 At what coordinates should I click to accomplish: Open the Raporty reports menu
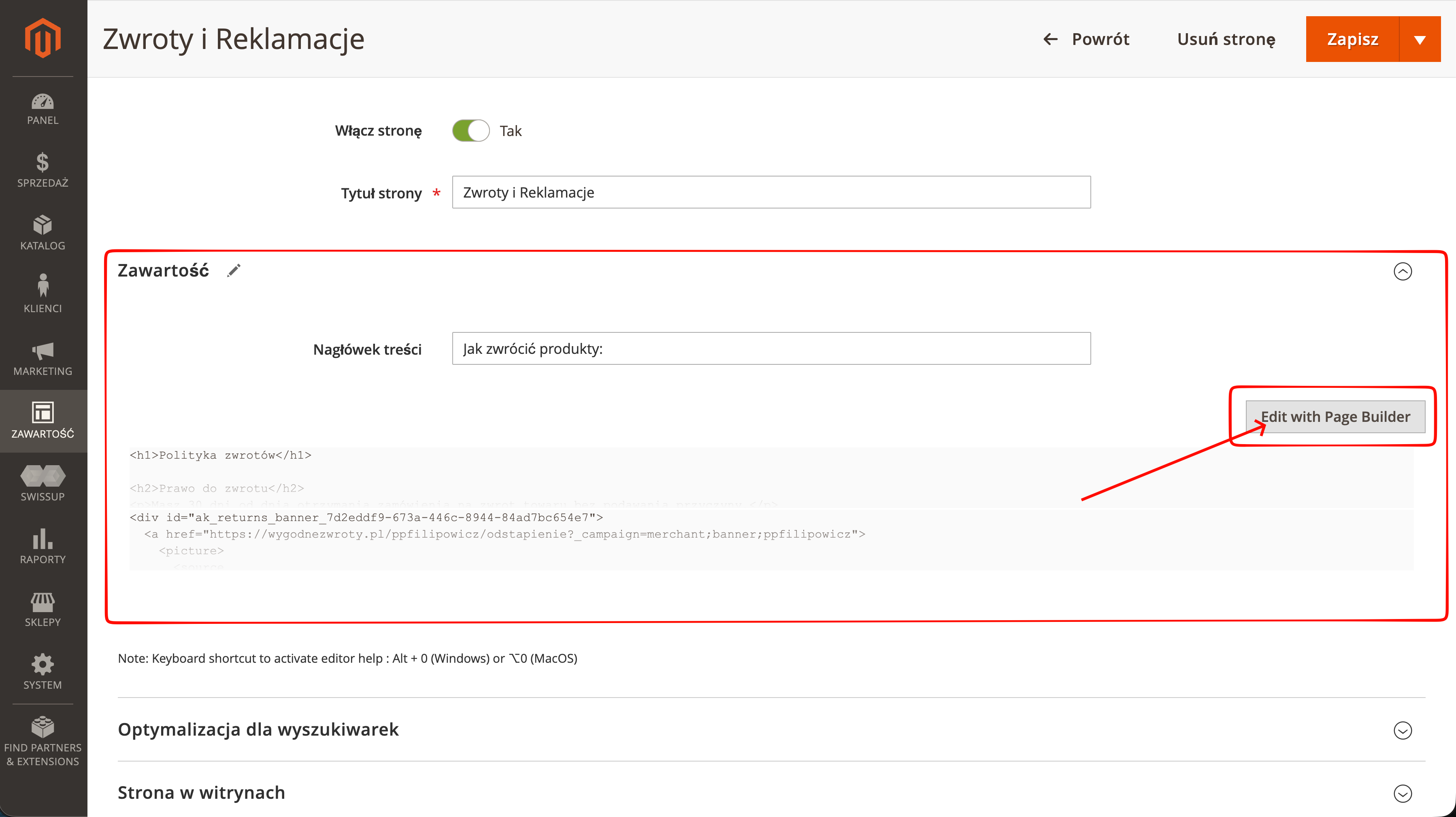pyautogui.click(x=43, y=547)
